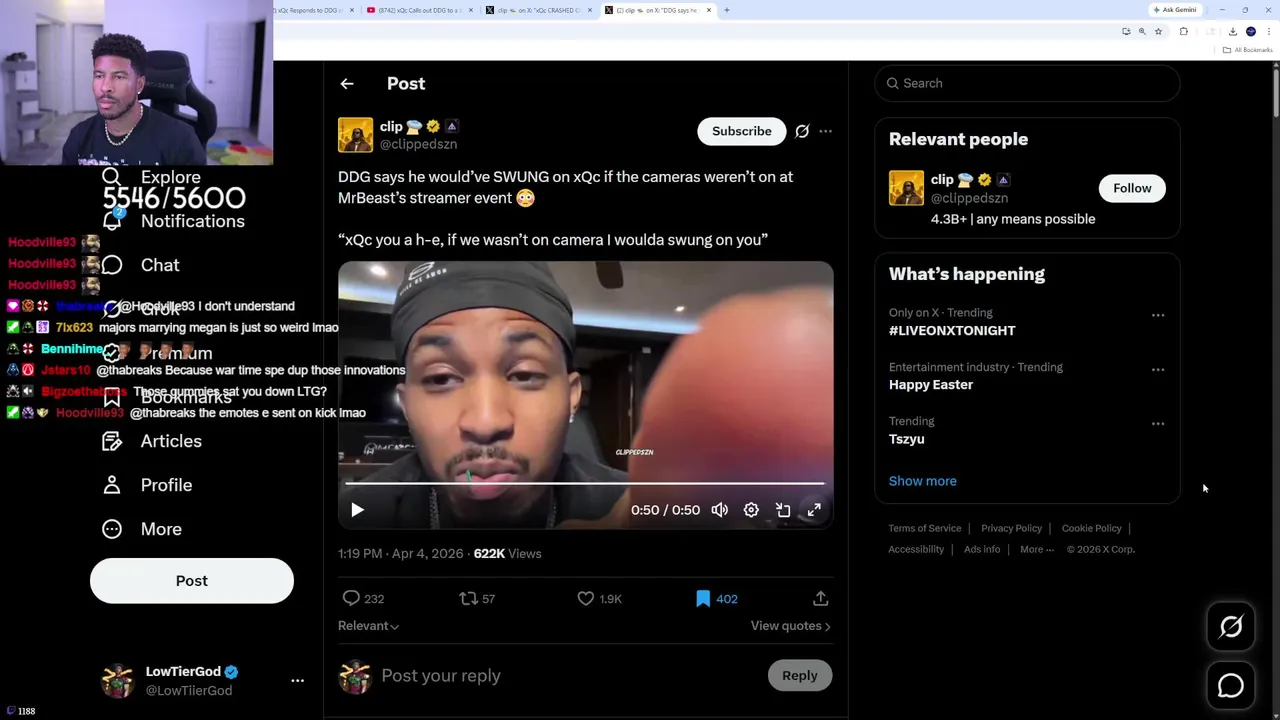Click the sidebar Post compose button

pyautogui.click(x=192, y=581)
